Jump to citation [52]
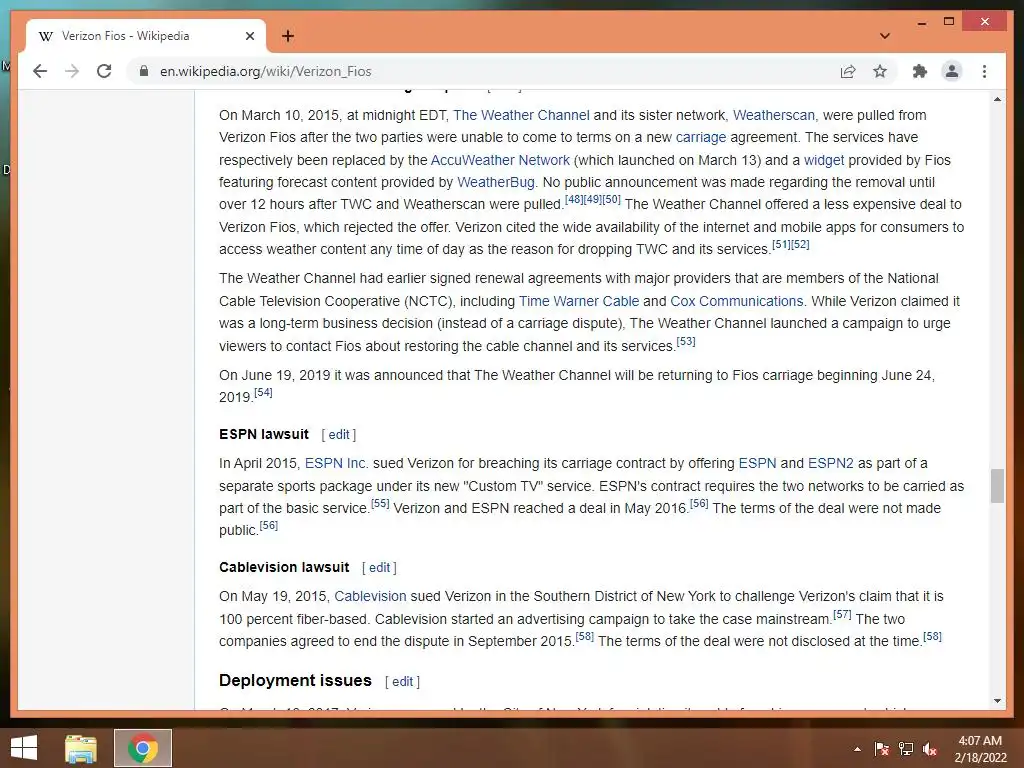1024x768 pixels. tap(800, 244)
